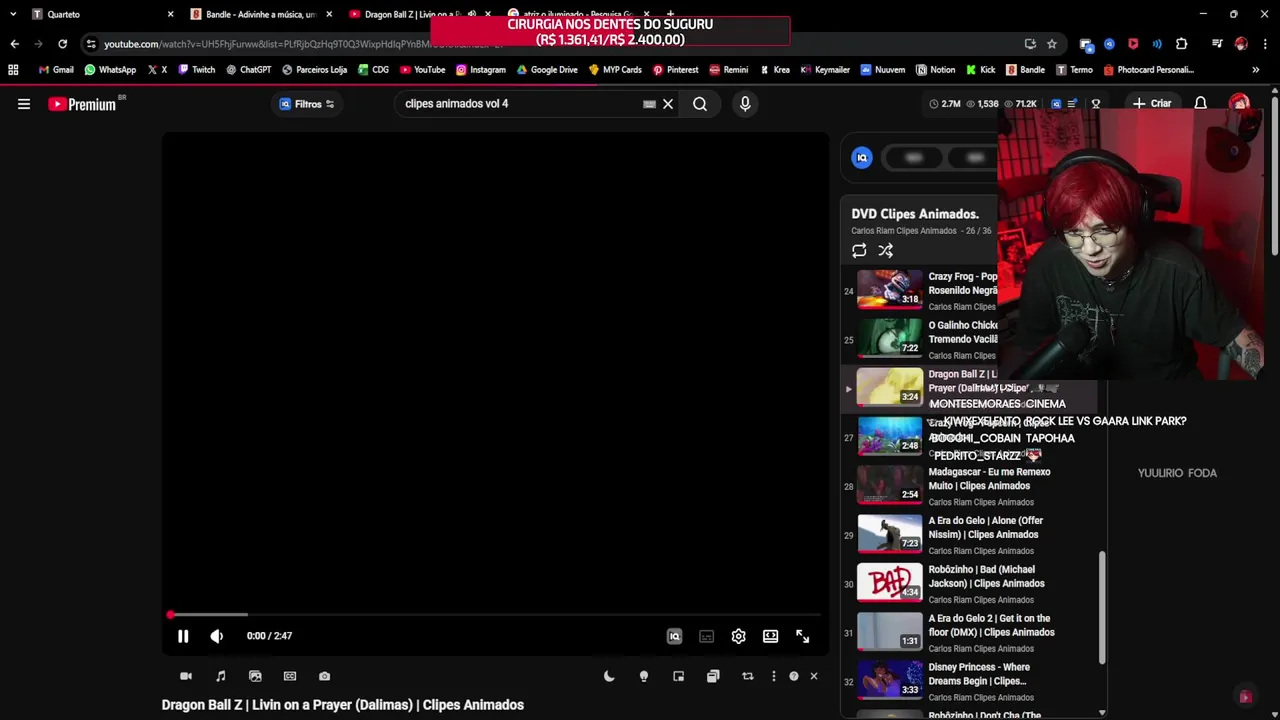Open browser extensions puzzle icon

click(x=1181, y=44)
